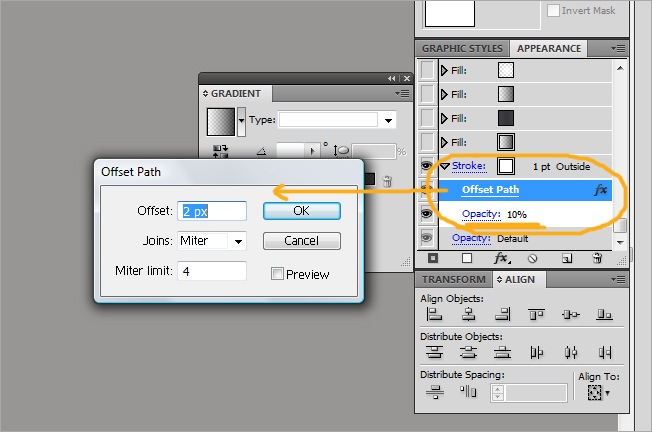Click Vertical Distribute Top icon

click(x=435, y=353)
